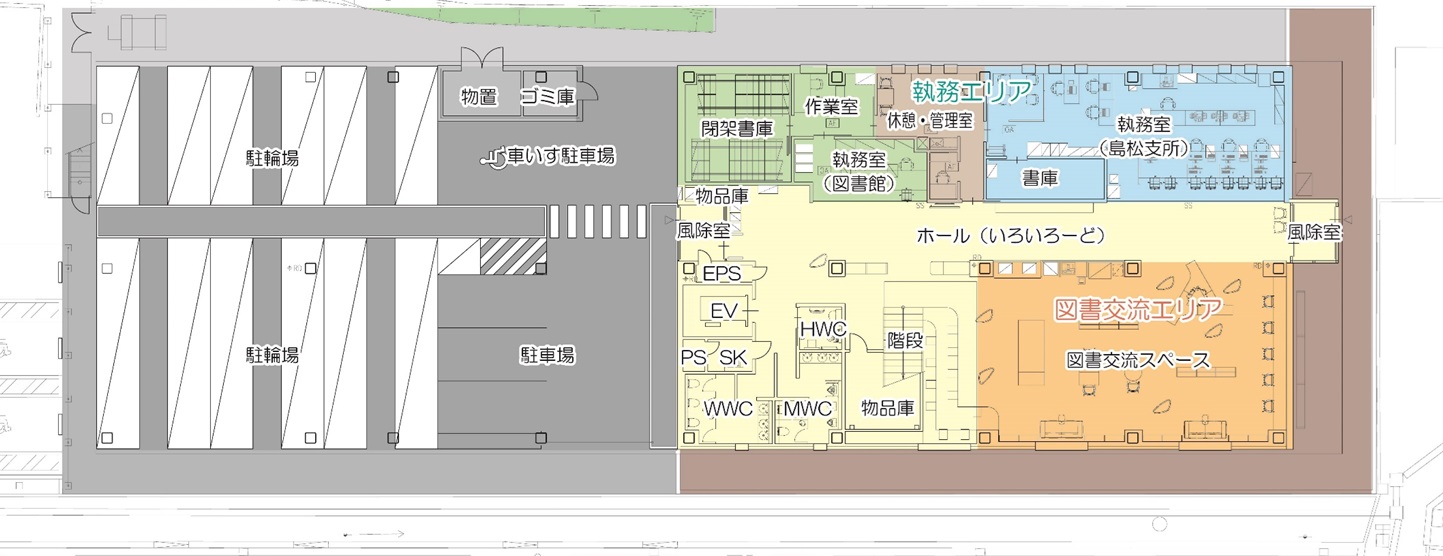Click the ゴミ庫 storage room
The height and width of the screenshot is (556, 1443).
point(548,97)
